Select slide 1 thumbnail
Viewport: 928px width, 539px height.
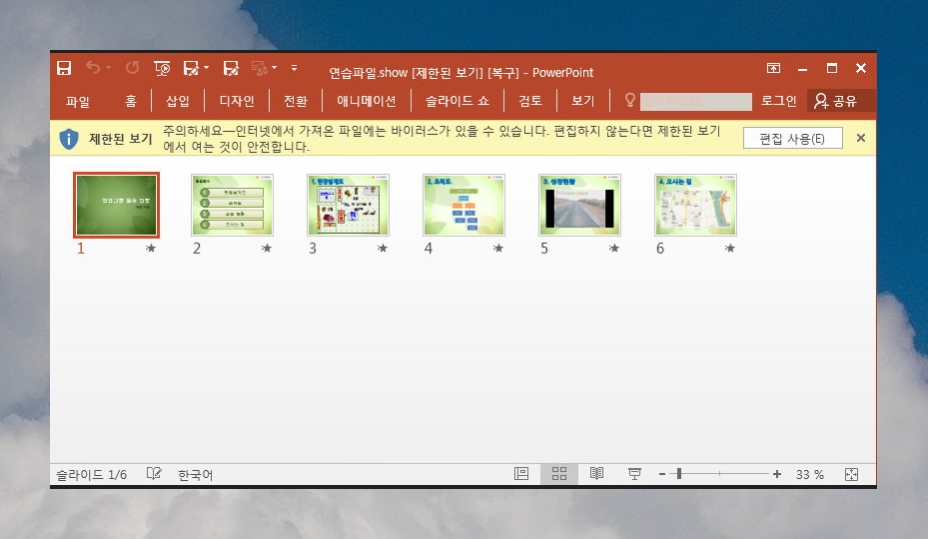coord(117,205)
